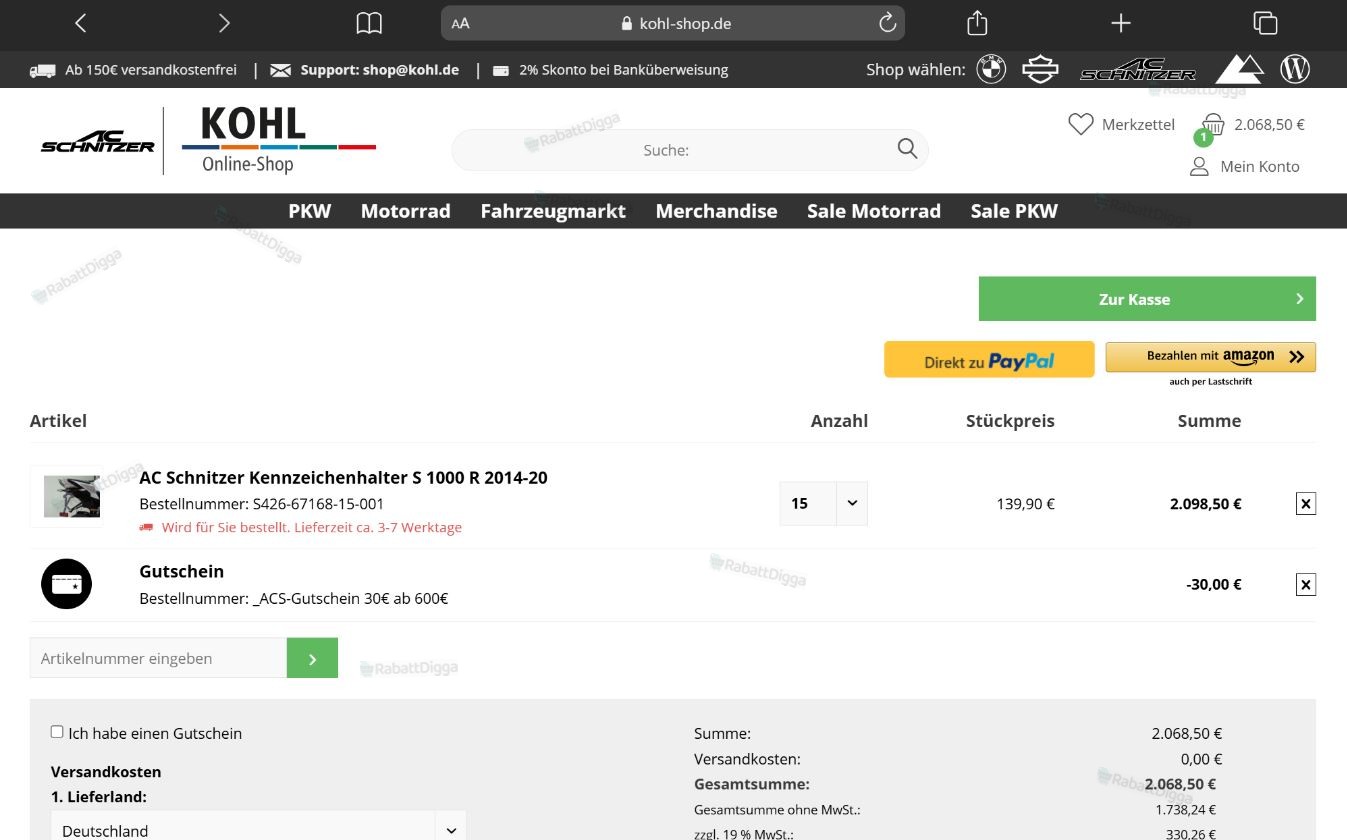Viewport: 1347px width, 840px height.
Task: Open the Fahrzeugmarkt menu
Action: click(553, 211)
